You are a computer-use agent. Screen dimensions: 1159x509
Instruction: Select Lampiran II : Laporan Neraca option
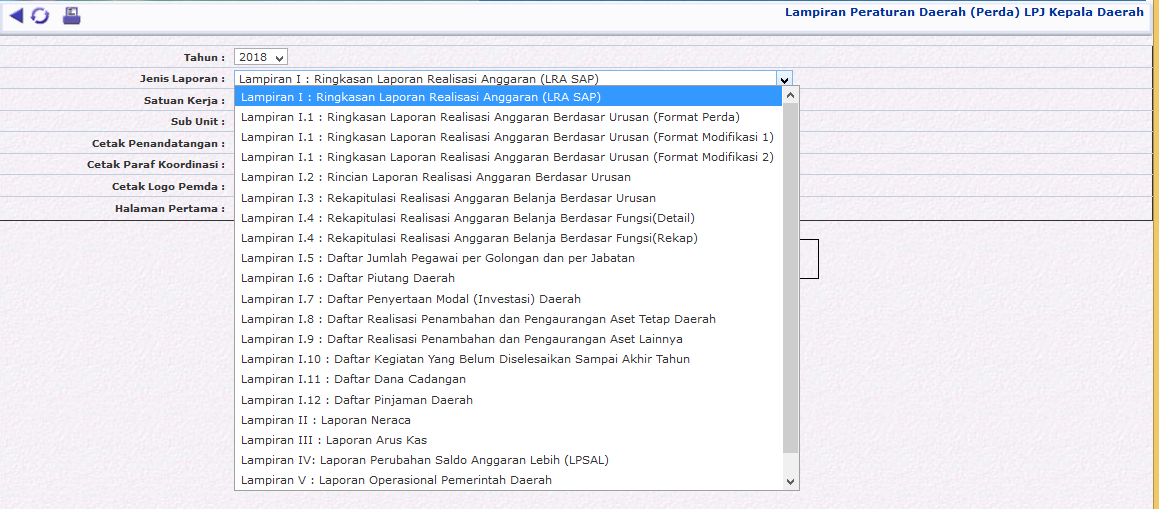(326, 420)
